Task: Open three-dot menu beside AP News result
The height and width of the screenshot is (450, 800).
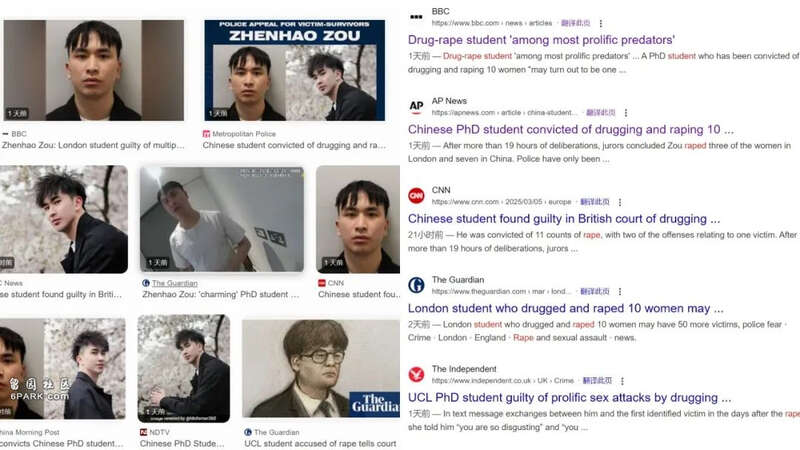Action: (626, 113)
